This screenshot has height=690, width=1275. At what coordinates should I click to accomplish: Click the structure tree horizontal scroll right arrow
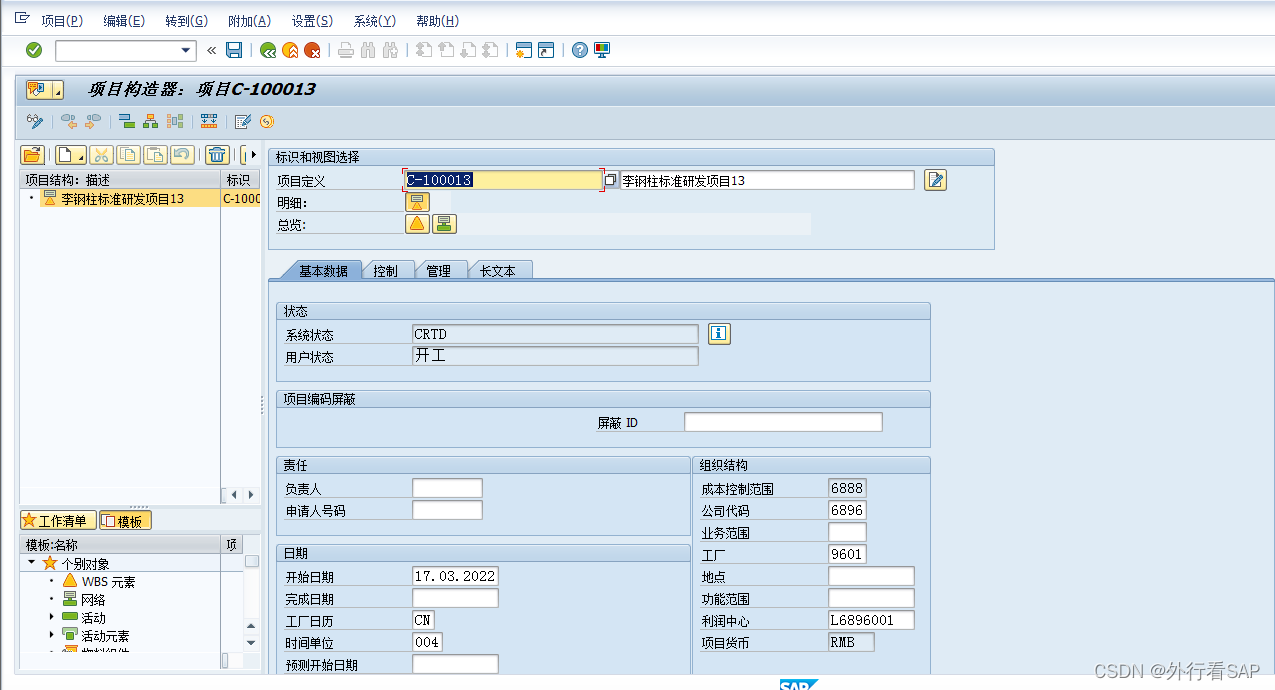pyautogui.click(x=250, y=495)
